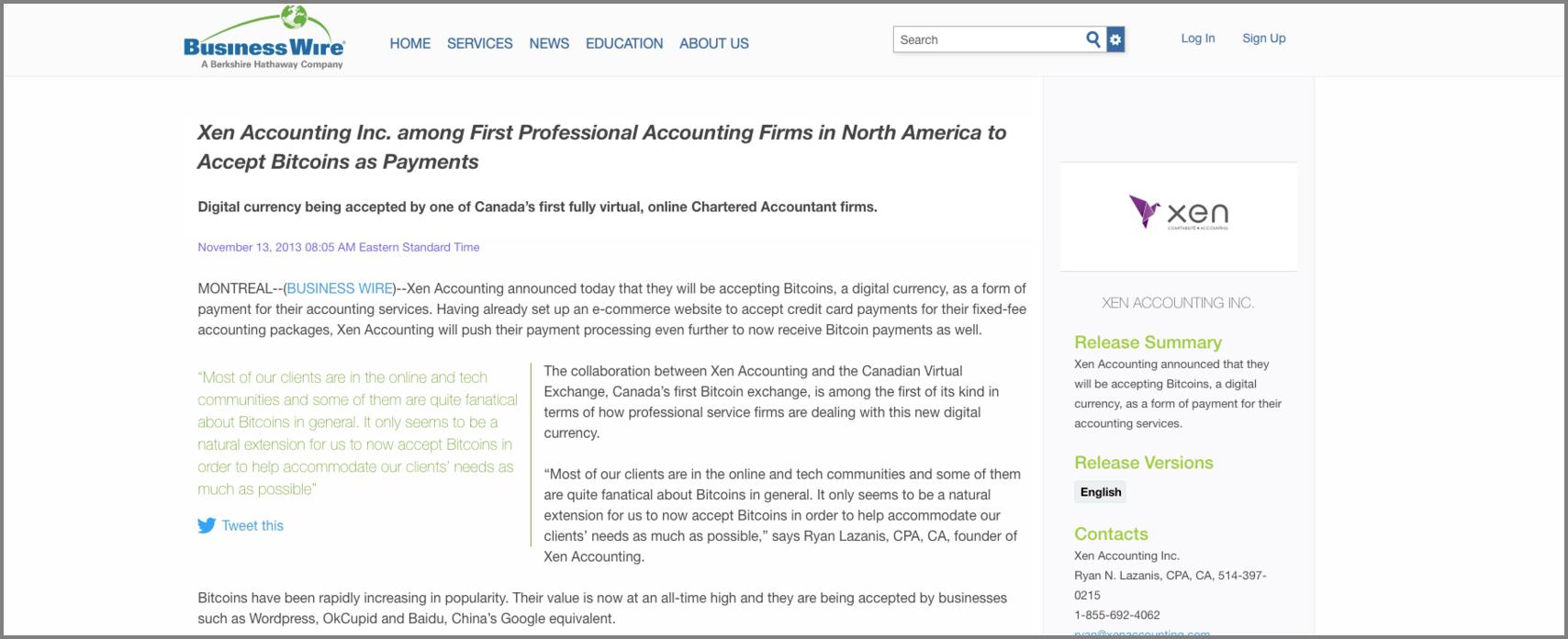Open the SERVICES menu

coord(479,43)
